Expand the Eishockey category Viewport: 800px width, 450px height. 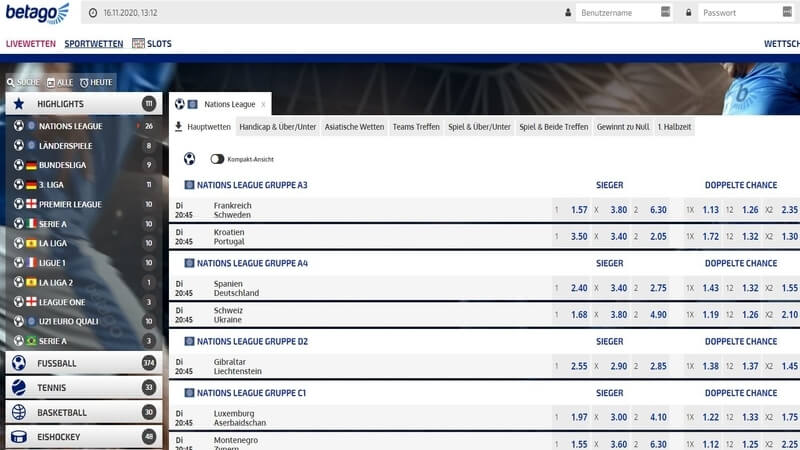(84, 437)
